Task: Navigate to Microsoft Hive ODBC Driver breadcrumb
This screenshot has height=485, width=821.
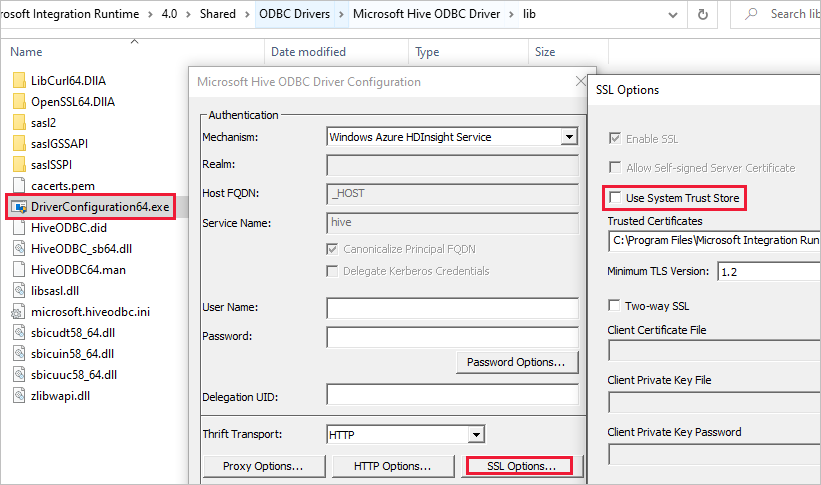Action: click(426, 14)
